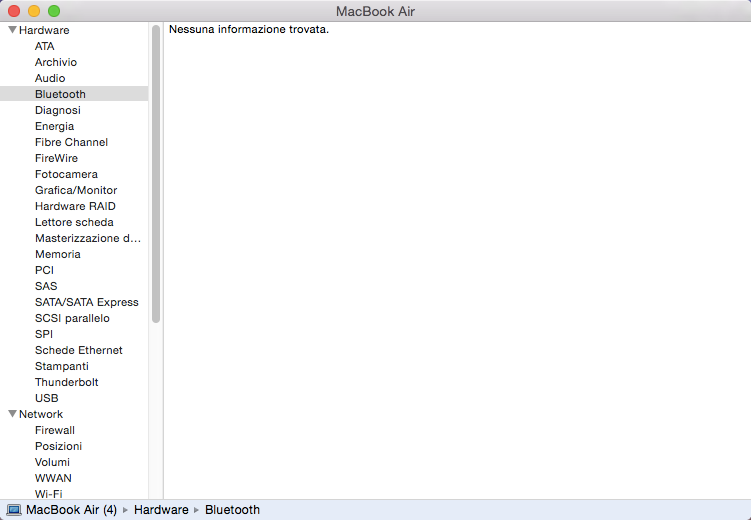Select Thunderbolt in the sidebar
The image size is (751, 520).
click(67, 382)
